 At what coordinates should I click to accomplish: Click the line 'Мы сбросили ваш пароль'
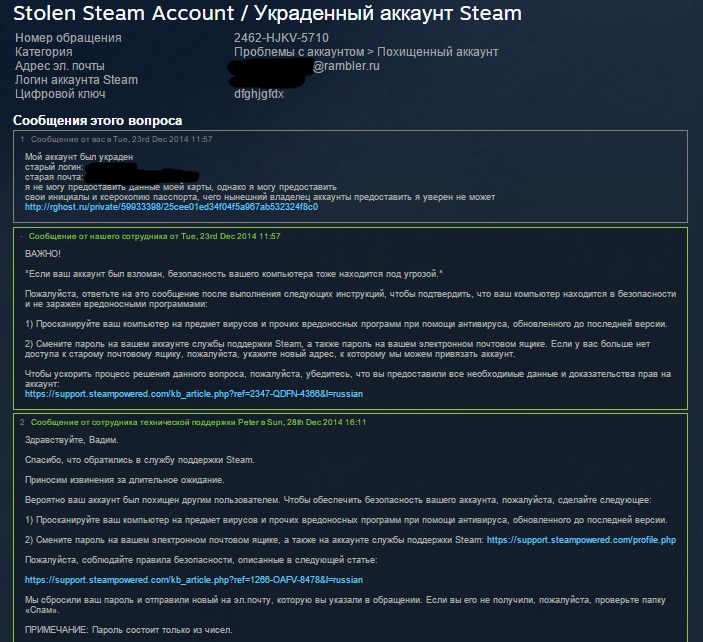pos(345,605)
